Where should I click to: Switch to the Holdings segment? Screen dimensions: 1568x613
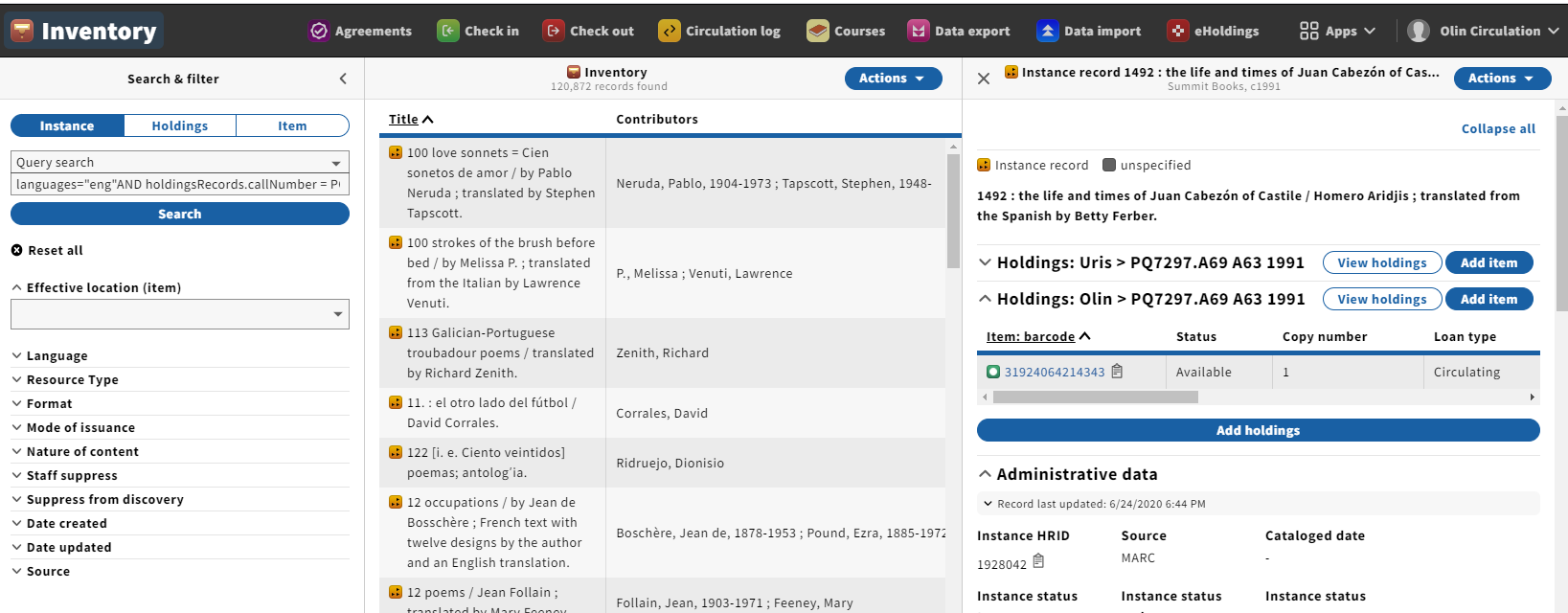(x=180, y=125)
